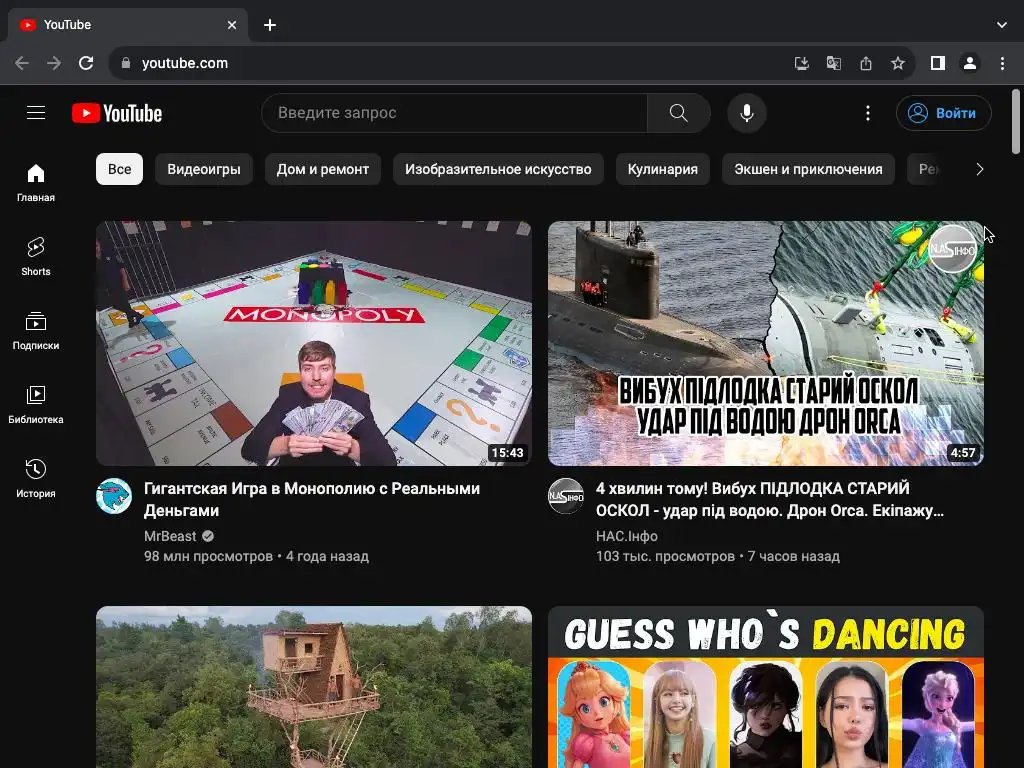Toggle the browser side panel
The width and height of the screenshot is (1024, 768).
[938, 63]
